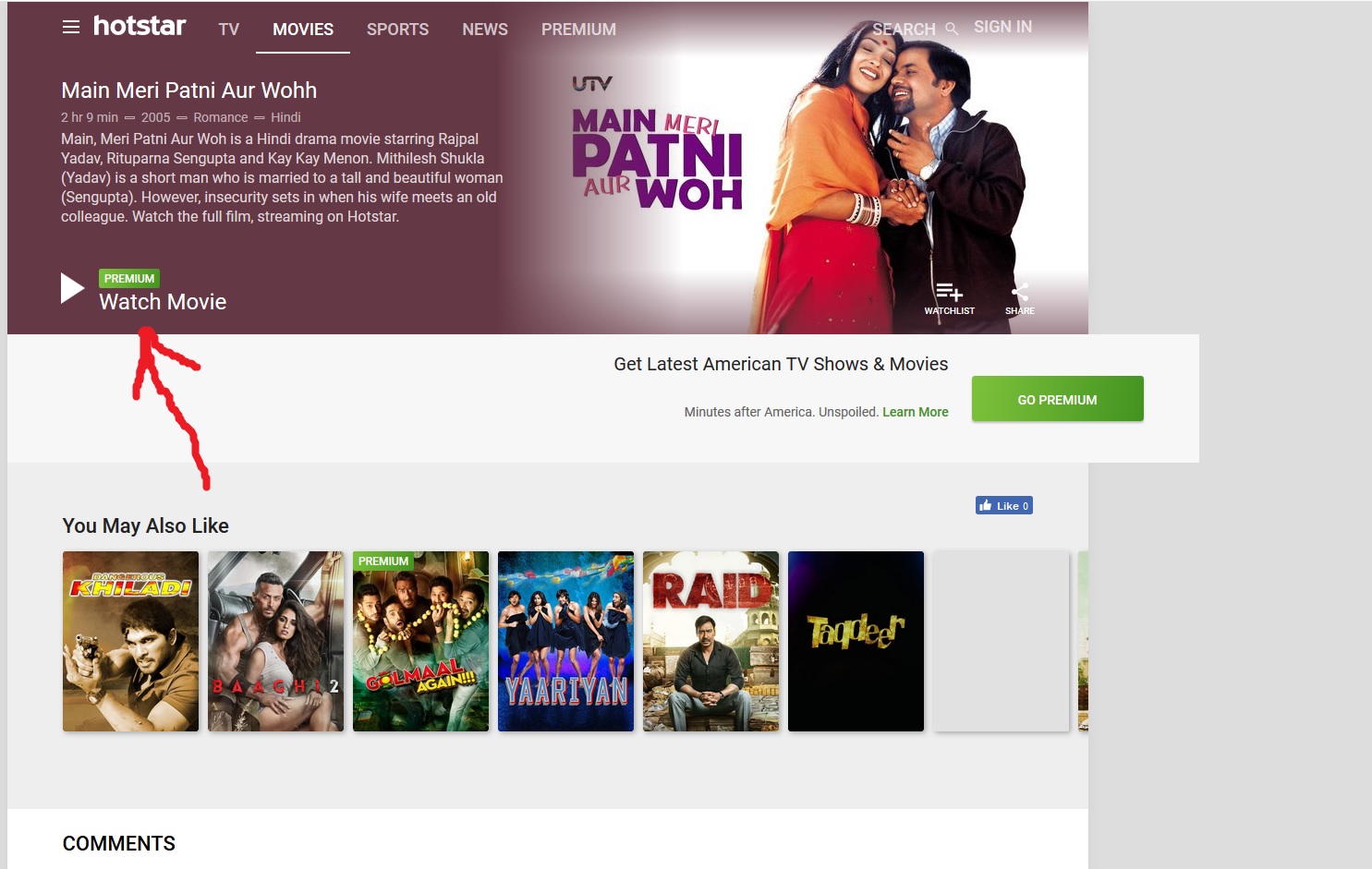Click the Facebook Like button
Viewport: 1372px width, 869px height.
click(x=1004, y=505)
